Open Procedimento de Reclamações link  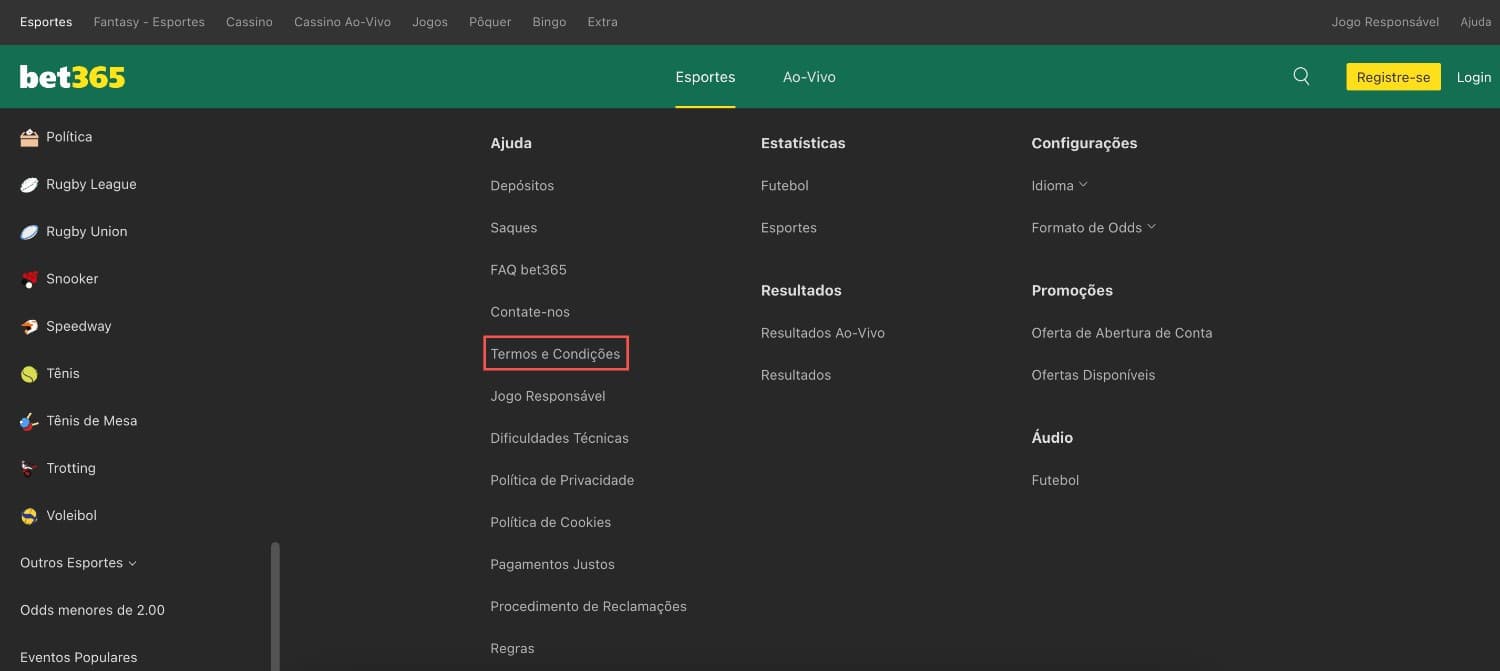click(x=589, y=606)
